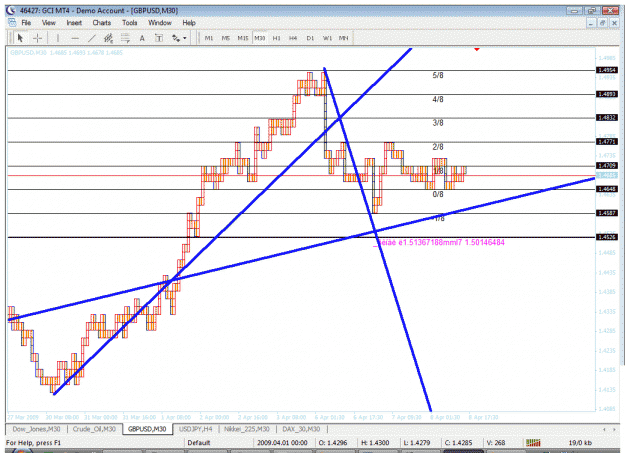Select the cursor arrow tool
Screen dimensions: 625x453
(x=20, y=38)
